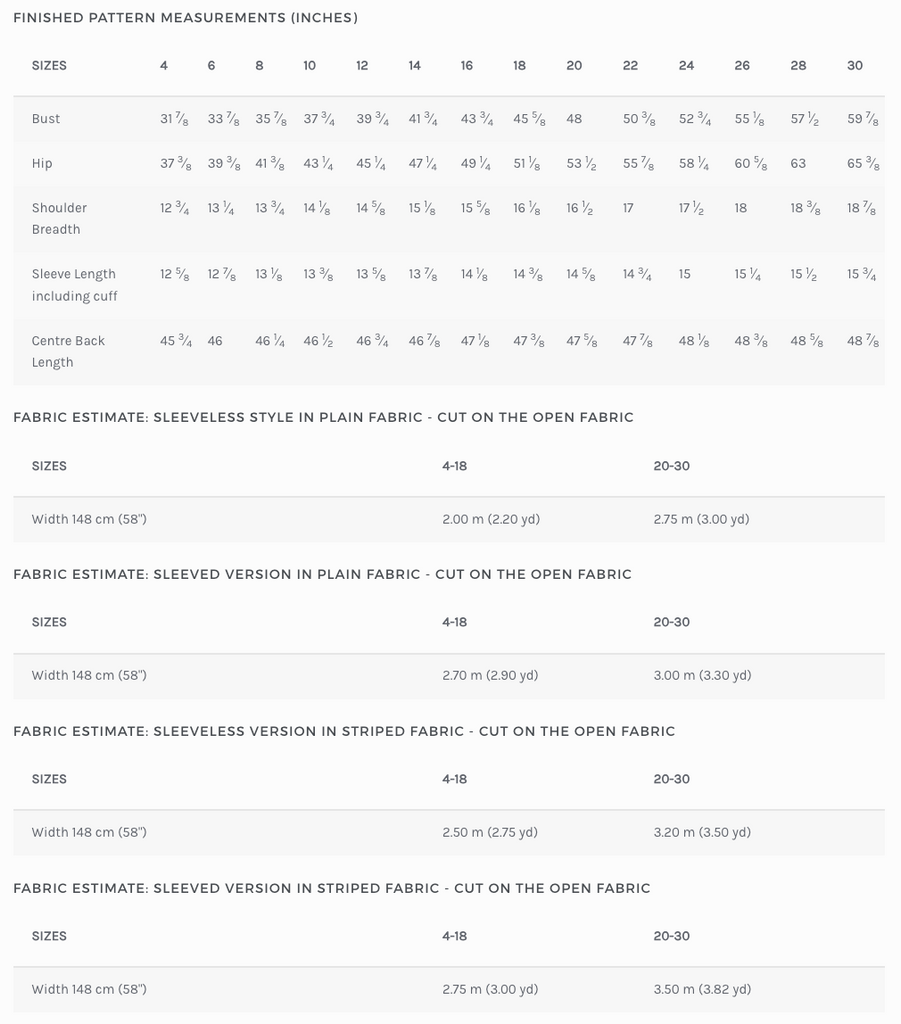Select the Hip value 63 for size 28
Screen dimensions: 901x1024
click(798, 164)
